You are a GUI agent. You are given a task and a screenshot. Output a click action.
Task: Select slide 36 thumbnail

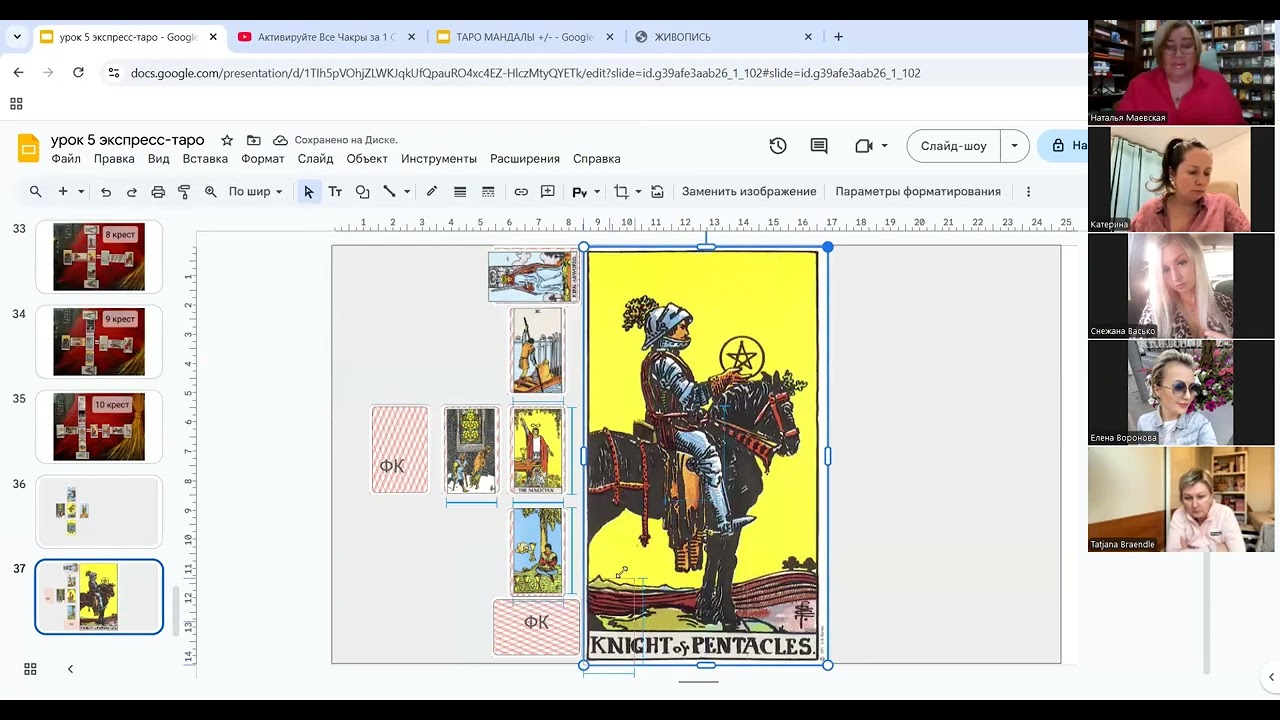[99, 512]
